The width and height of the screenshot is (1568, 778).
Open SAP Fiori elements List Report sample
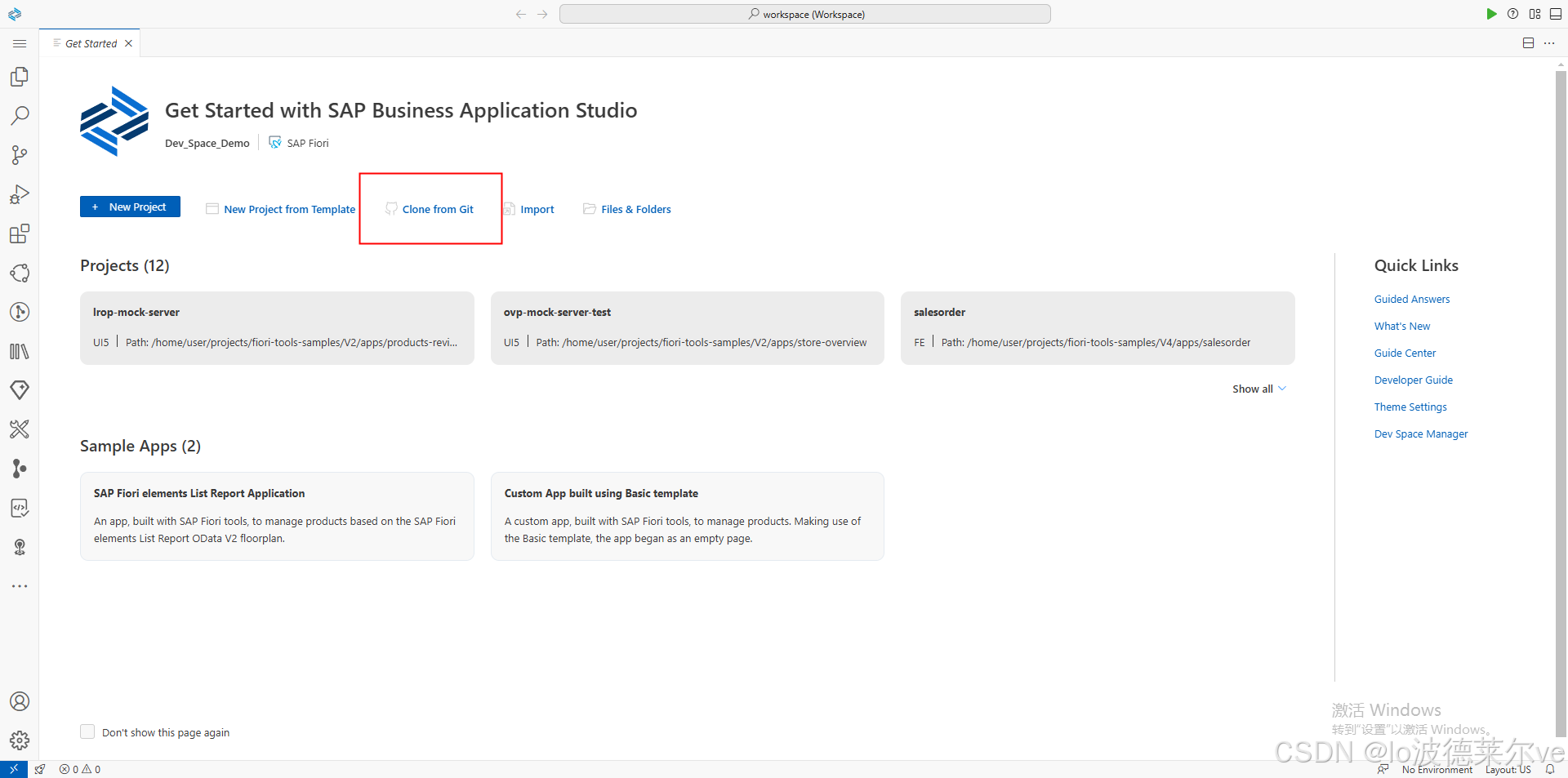click(277, 516)
